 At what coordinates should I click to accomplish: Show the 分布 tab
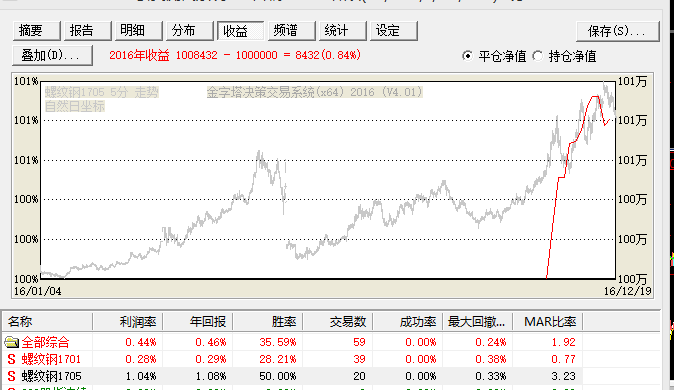coord(190,31)
